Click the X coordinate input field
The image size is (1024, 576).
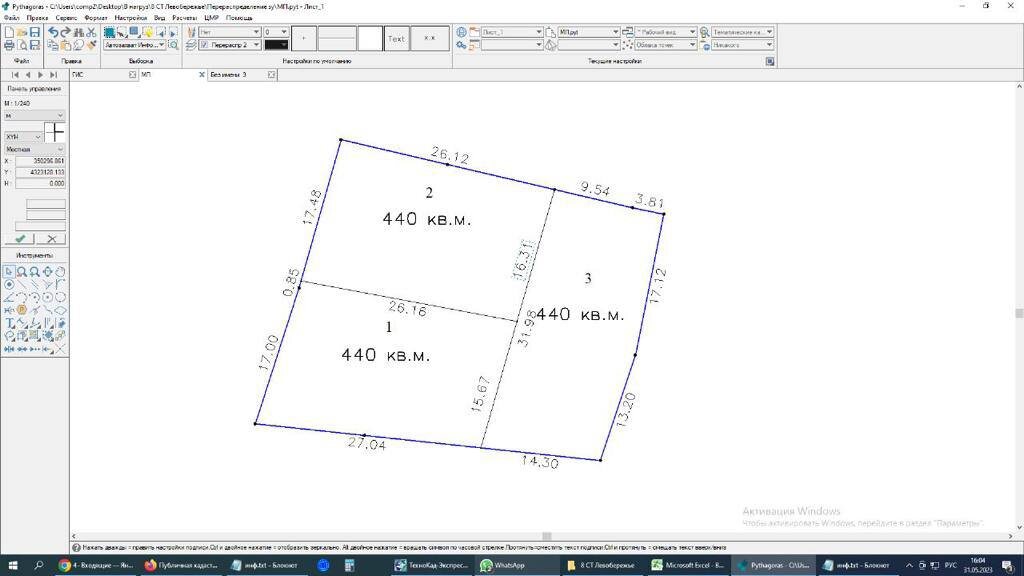click(40, 161)
